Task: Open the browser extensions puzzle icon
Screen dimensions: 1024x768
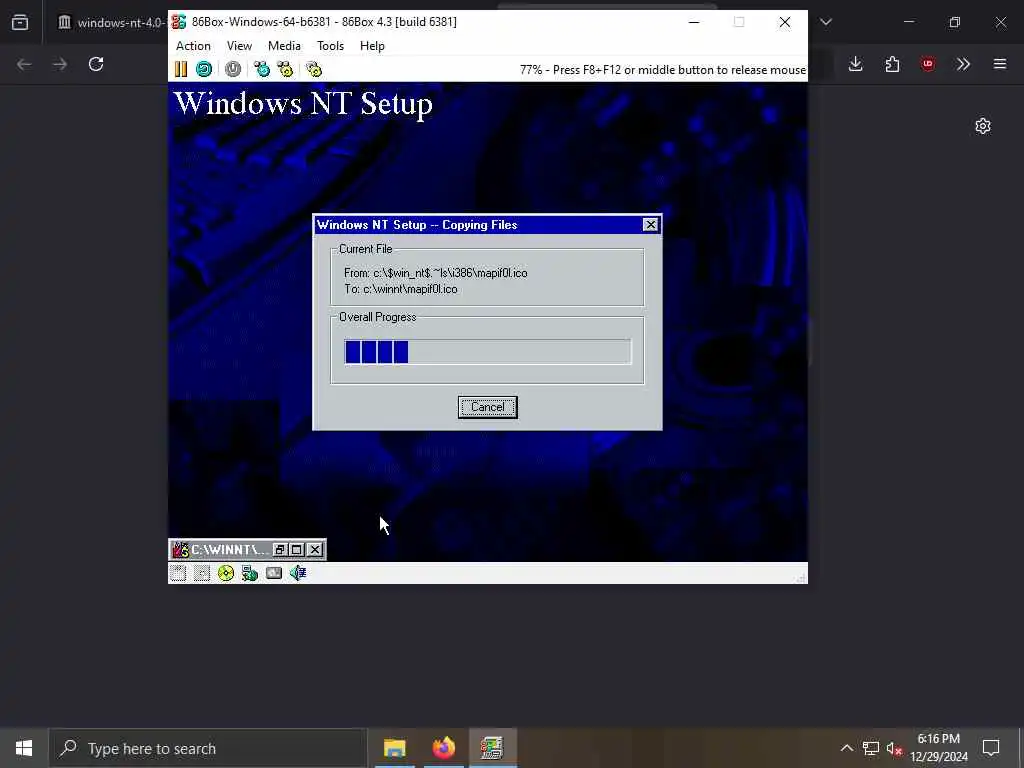Action: [892, 64]
